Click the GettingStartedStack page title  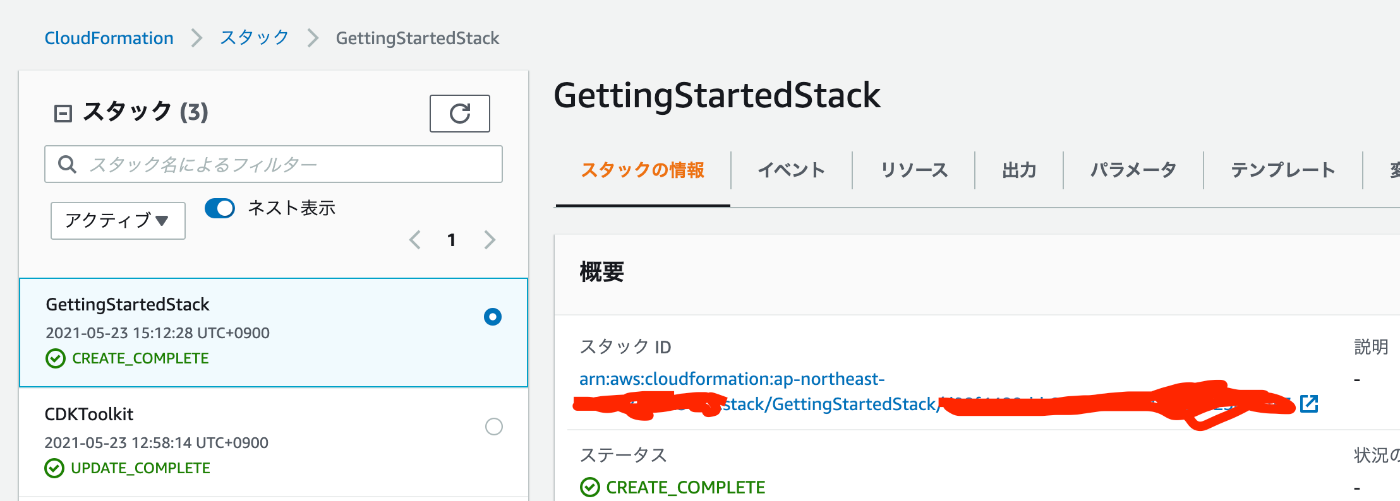717,95
